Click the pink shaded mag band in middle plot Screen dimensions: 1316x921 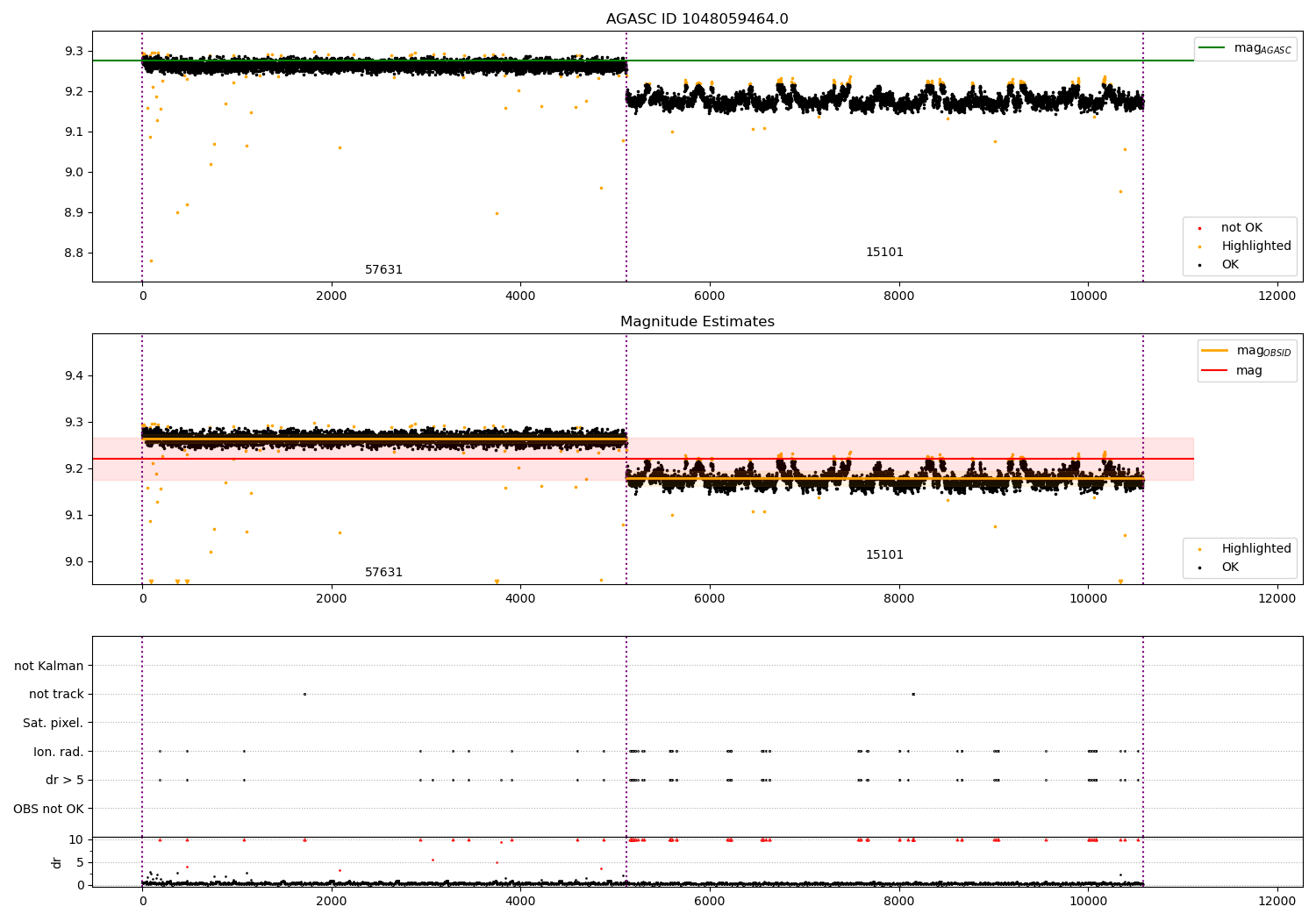click(x=643, y=459)
